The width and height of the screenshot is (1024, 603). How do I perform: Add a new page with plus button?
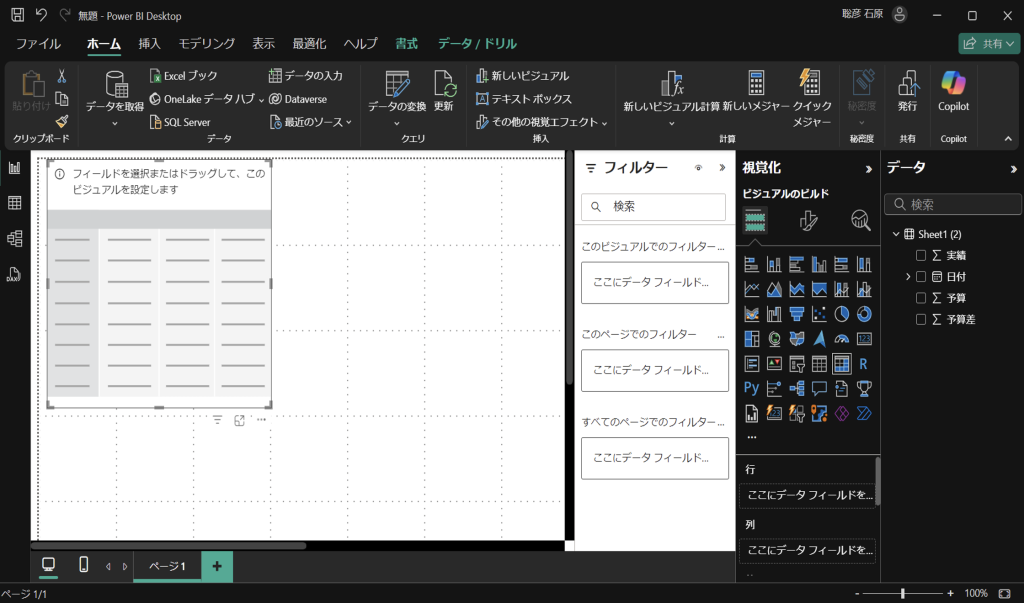[217, 566]
